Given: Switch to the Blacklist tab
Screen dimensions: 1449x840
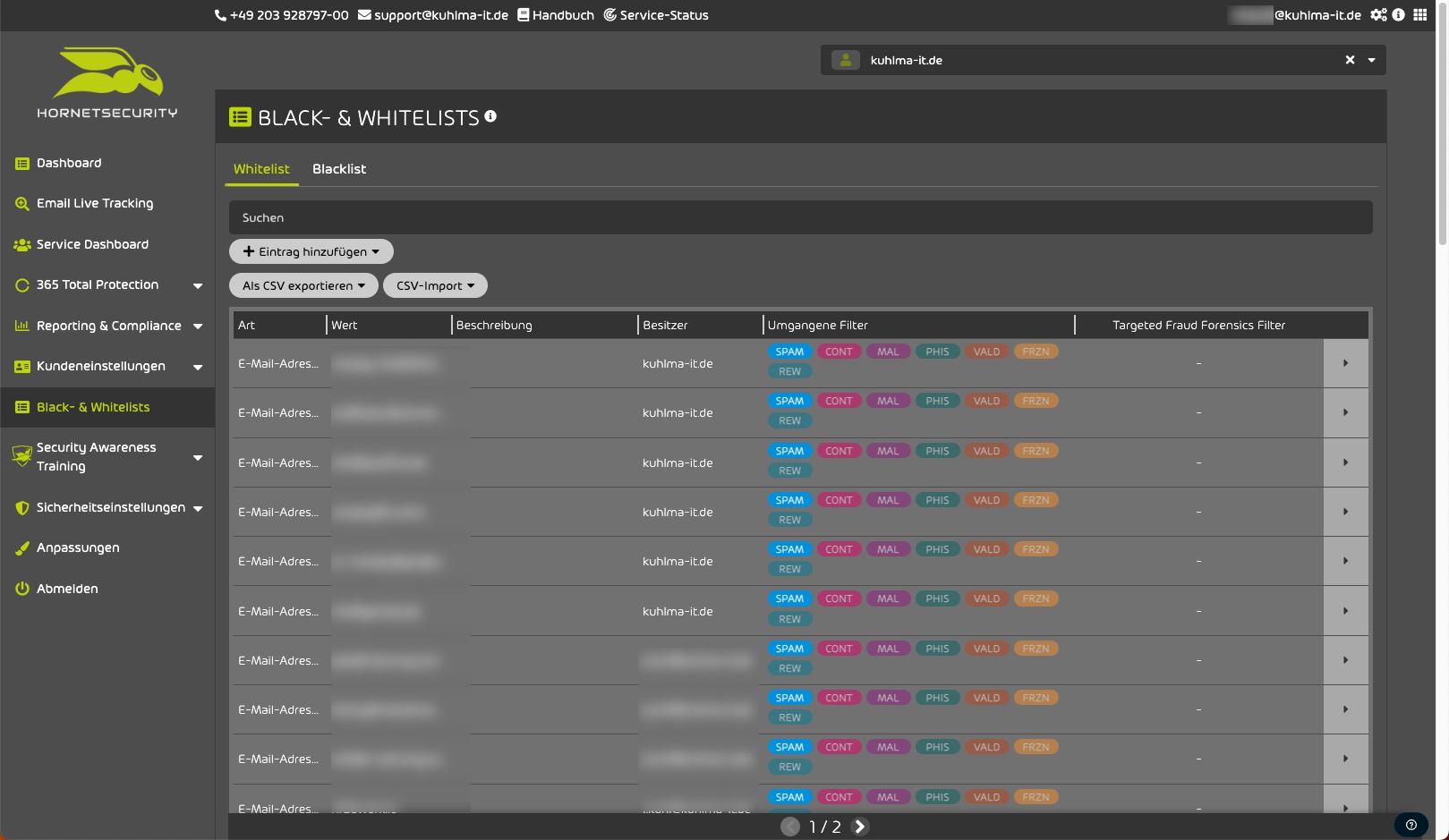Looking at the screenshot, I should (x=339, y=169).
